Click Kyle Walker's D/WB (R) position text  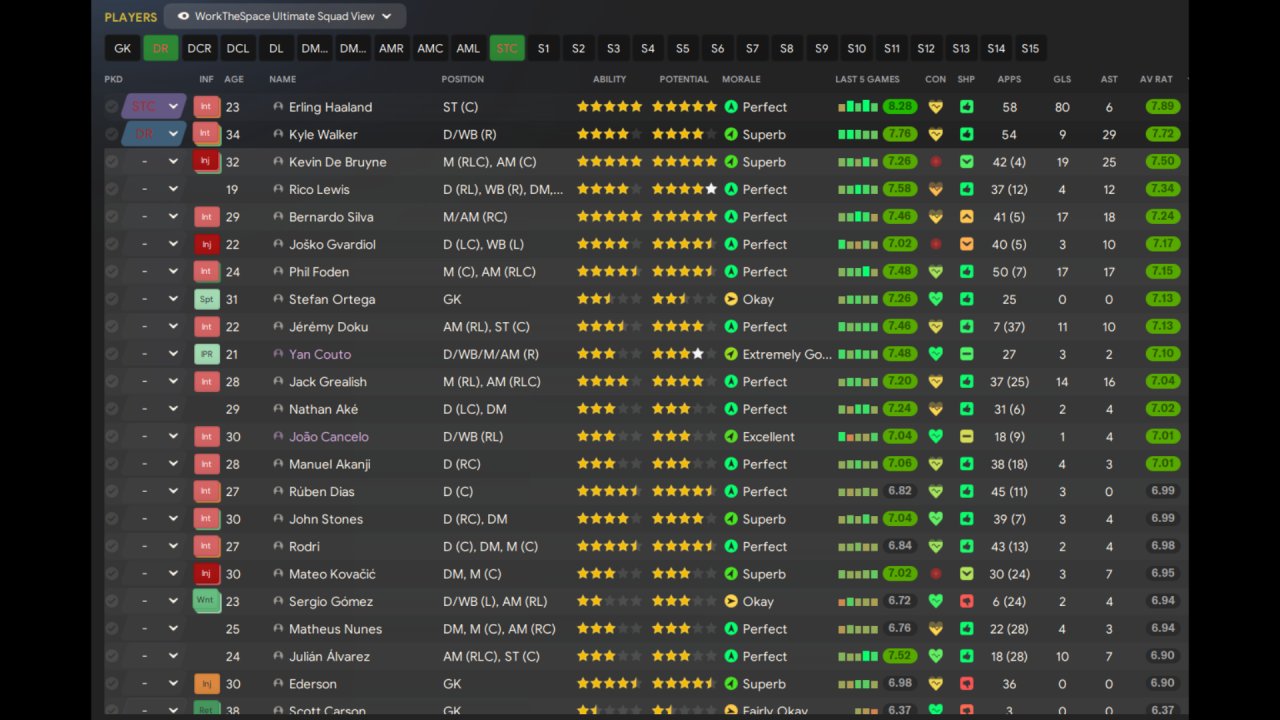pyautogui.click(x=470, y=134)
